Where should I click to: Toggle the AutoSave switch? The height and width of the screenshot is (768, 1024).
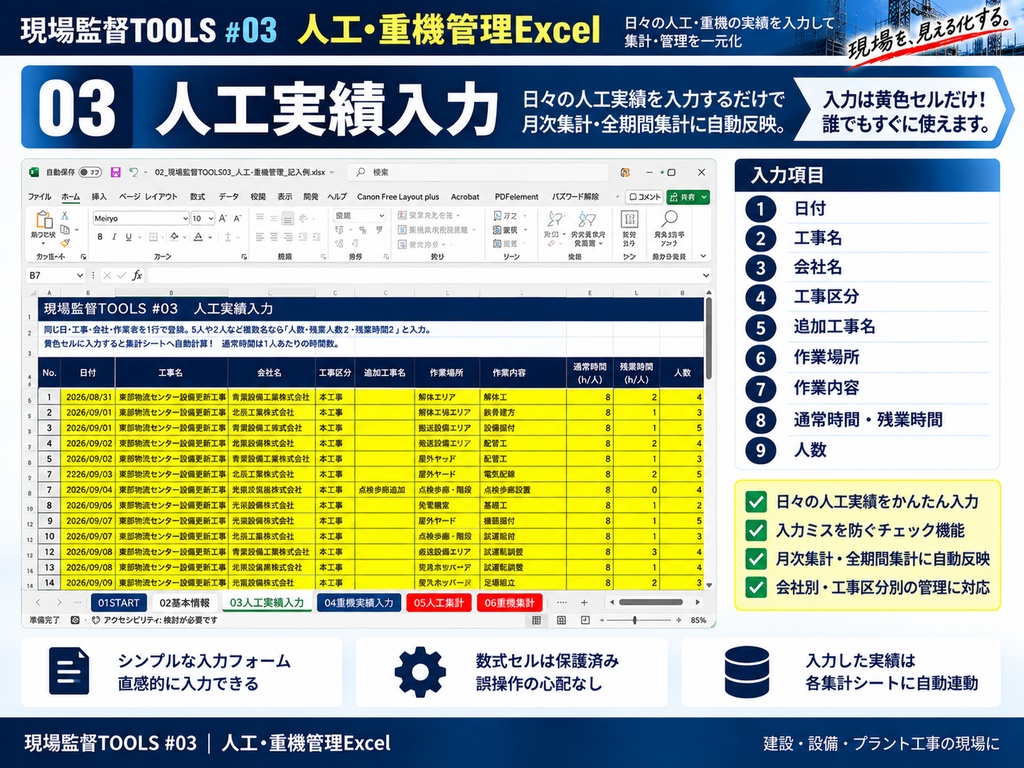click(90, 172)
